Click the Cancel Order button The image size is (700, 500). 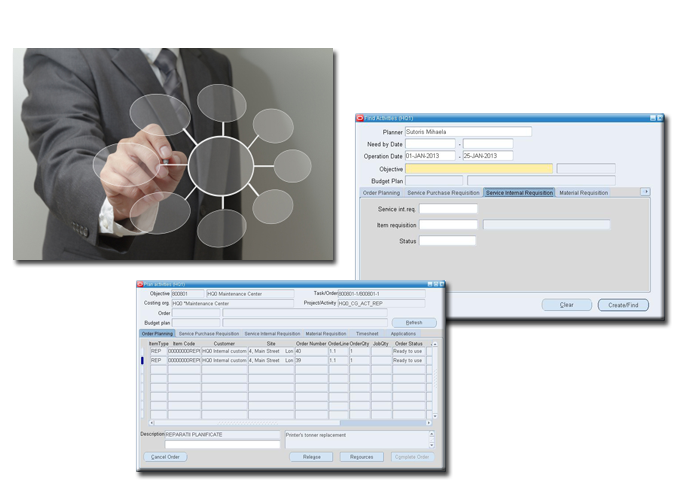coord(165,457)
